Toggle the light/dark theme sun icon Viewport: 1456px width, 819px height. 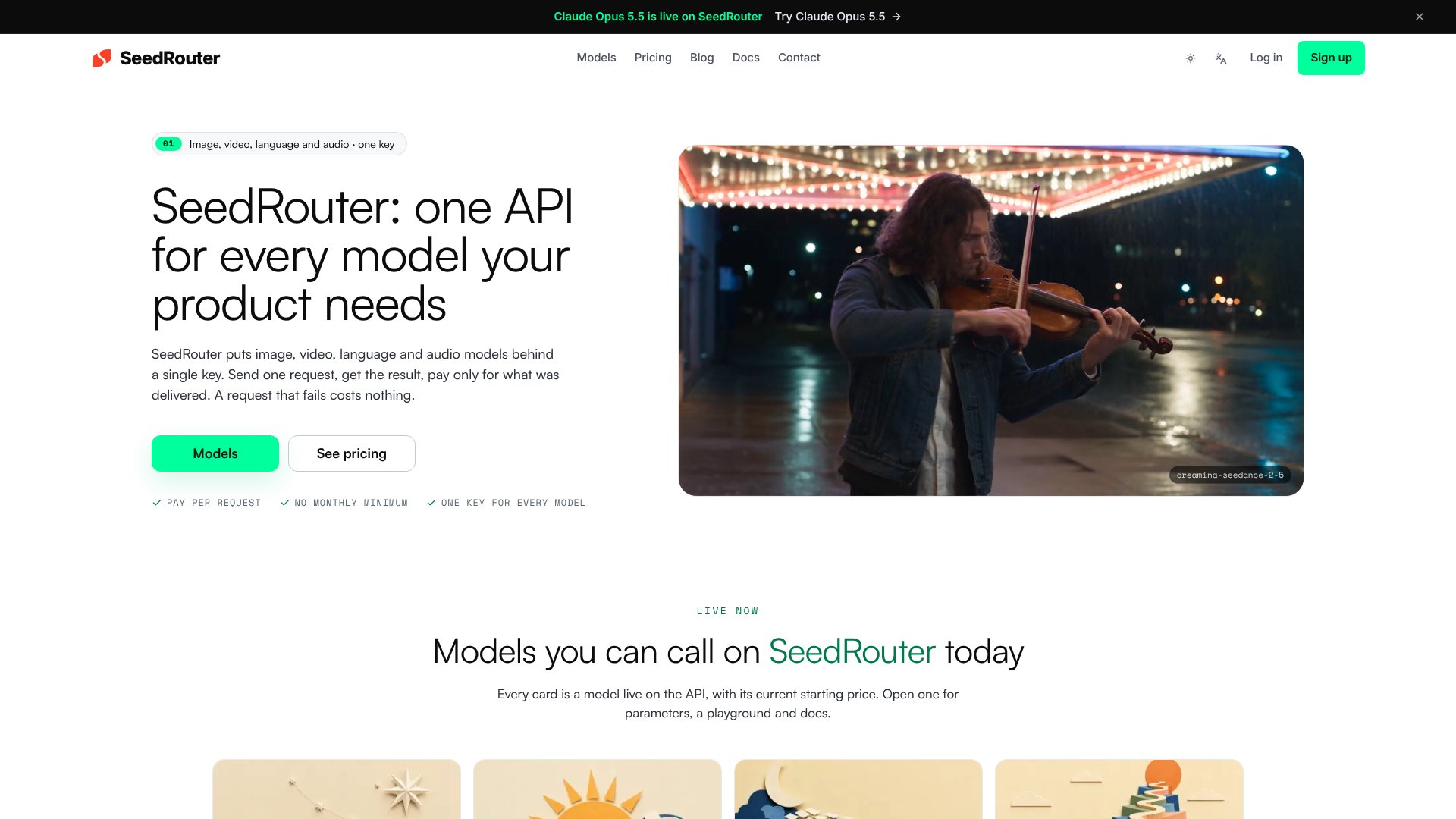point(1191,58)
